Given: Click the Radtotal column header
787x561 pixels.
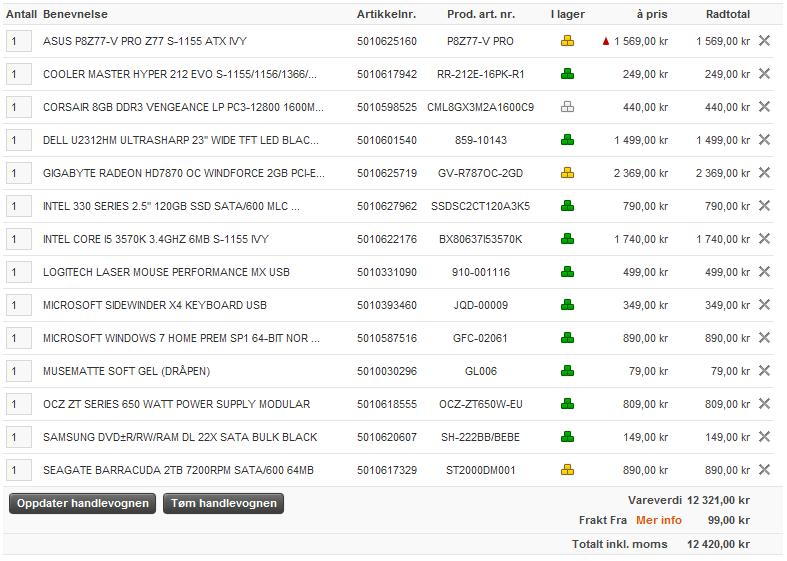Looking at the screenshot, I should [x=728, y=14].
